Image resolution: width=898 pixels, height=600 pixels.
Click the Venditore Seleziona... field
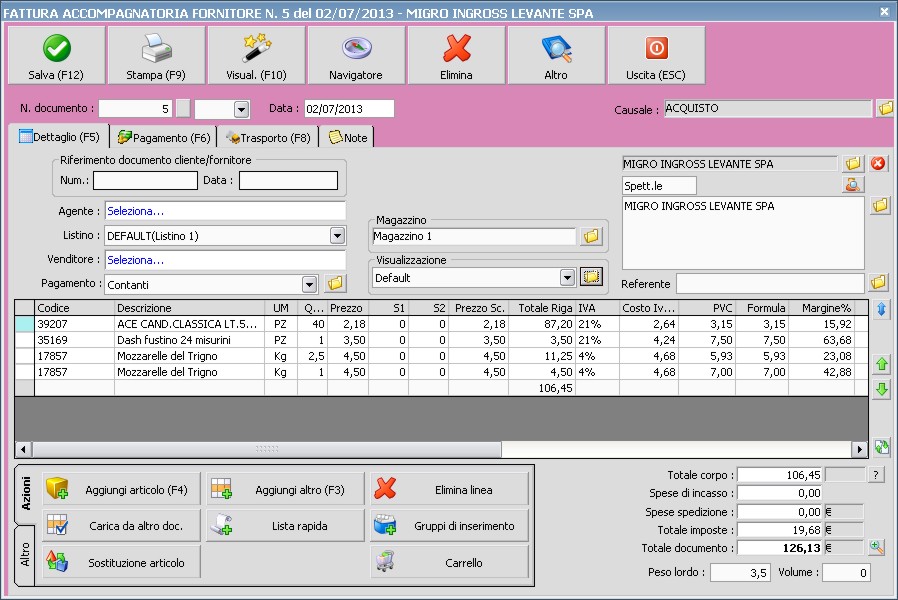[x=225, y=259]
